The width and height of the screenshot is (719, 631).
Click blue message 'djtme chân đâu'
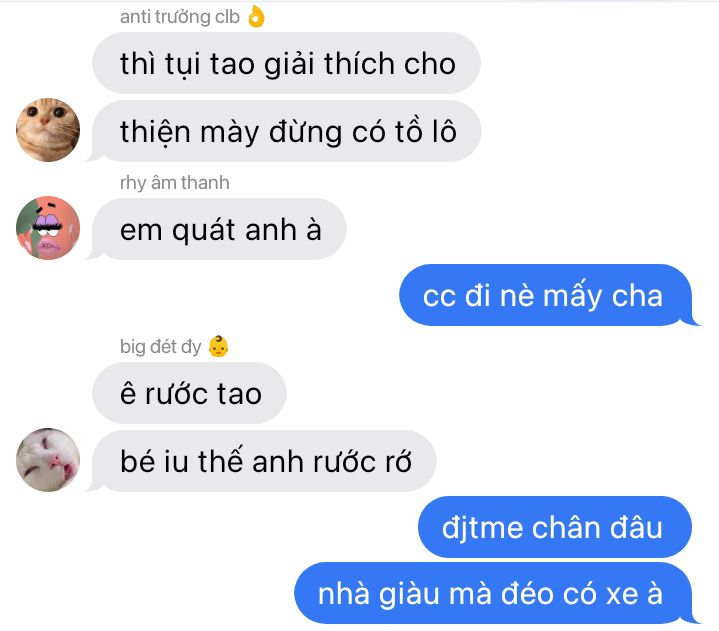point(555,527)
